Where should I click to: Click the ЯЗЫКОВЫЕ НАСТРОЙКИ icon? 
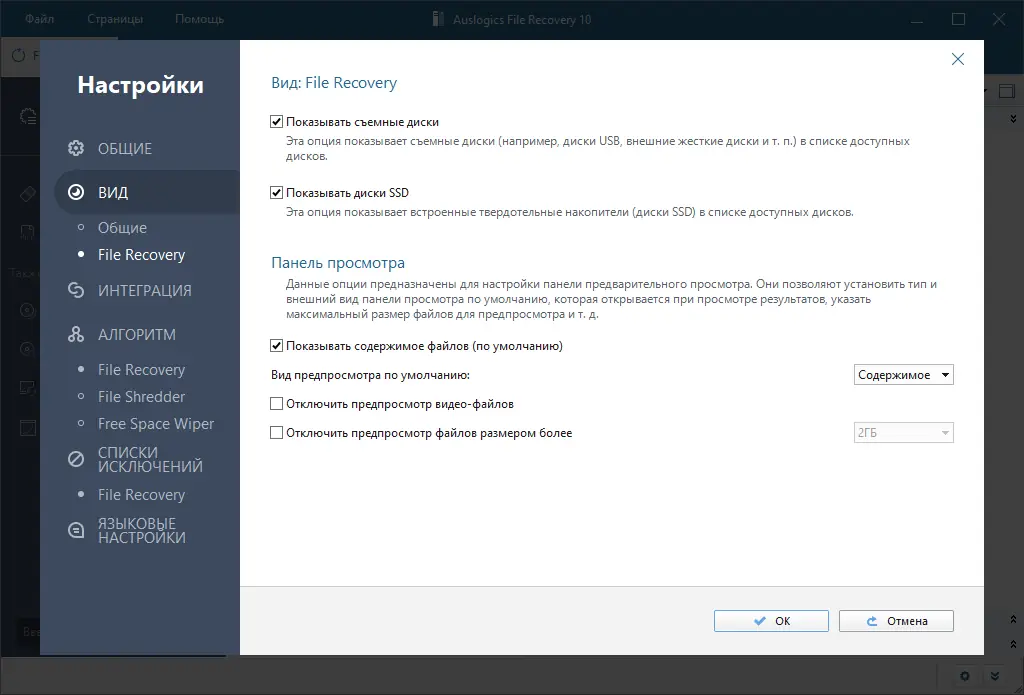pyautogui.click(x=76, y=530)
